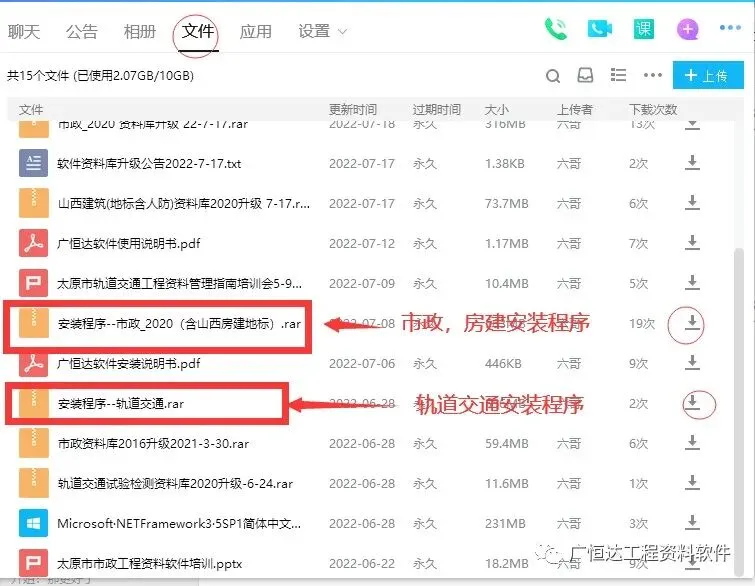Sort by the 下载次数 column header
Image resolution: width=755 pixels, height=586 pixels.
[653, 109]
